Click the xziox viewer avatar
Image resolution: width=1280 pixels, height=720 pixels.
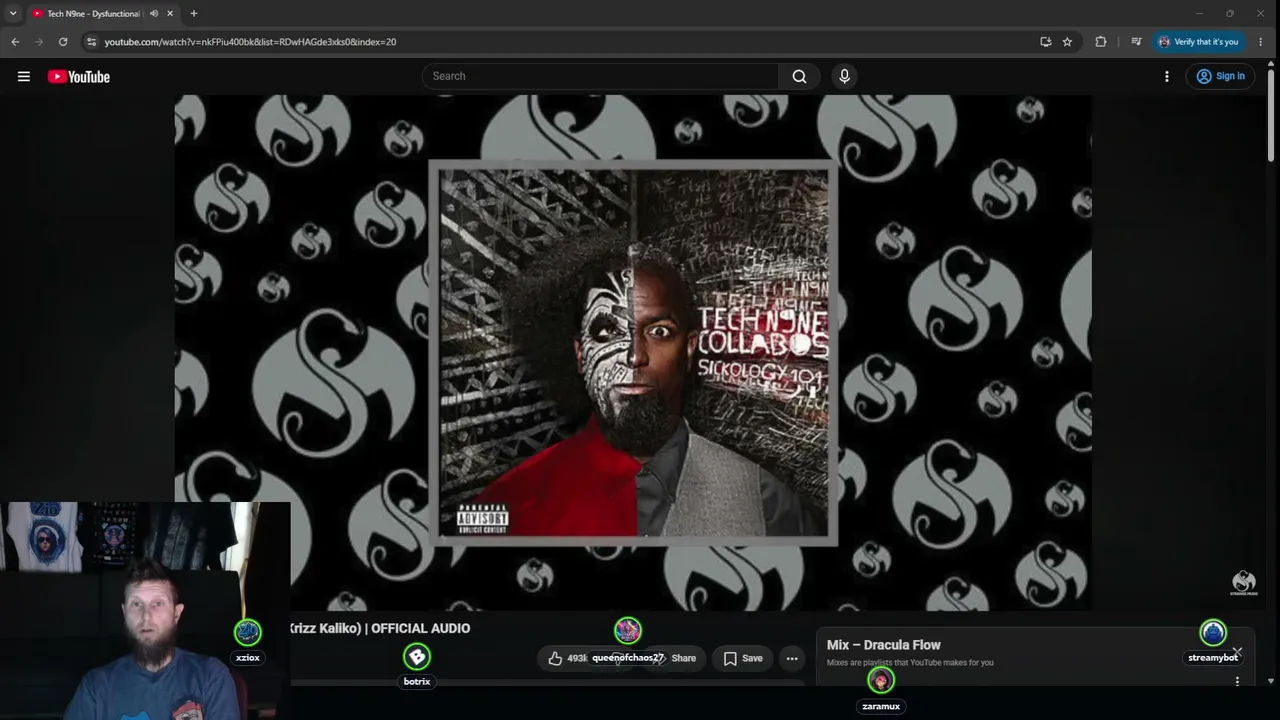pos(247,632)
